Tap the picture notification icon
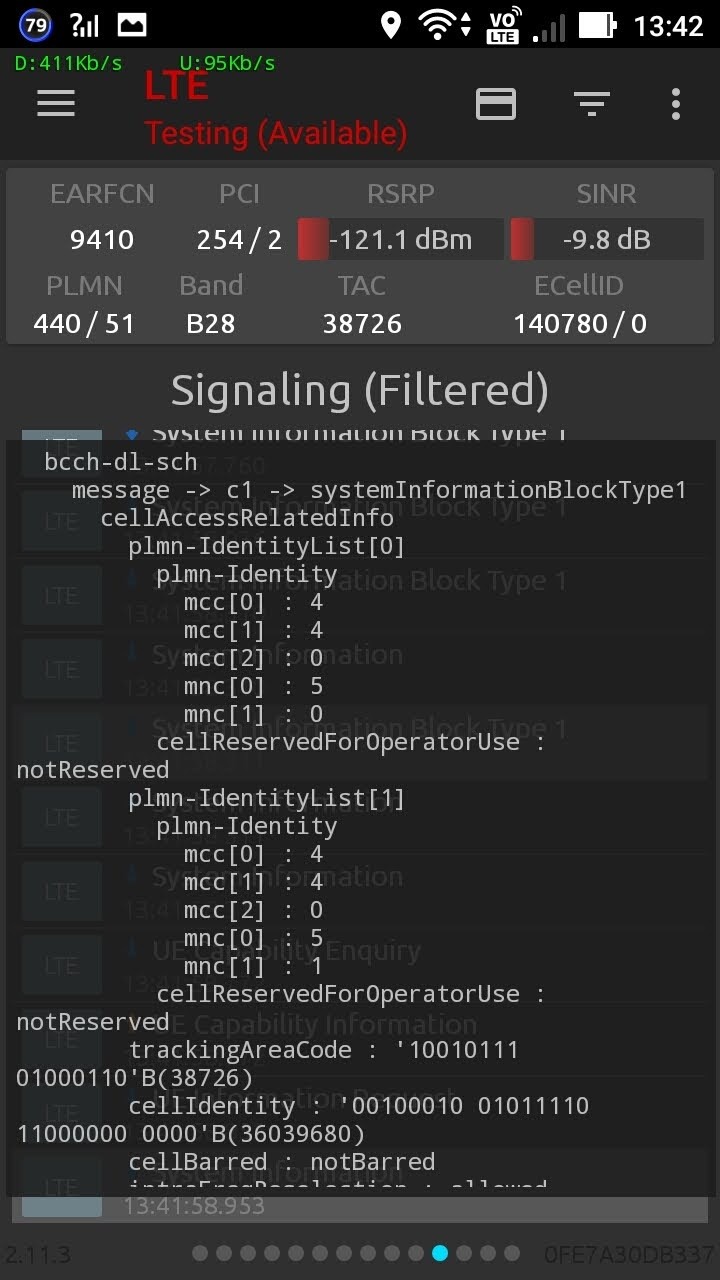Viewport: 720px width, 1280px height. 132,25
